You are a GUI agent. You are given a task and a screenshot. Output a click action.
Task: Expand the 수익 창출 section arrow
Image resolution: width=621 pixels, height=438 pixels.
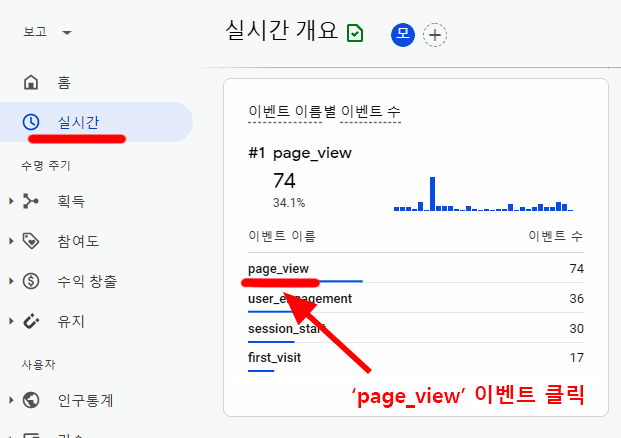11,281
